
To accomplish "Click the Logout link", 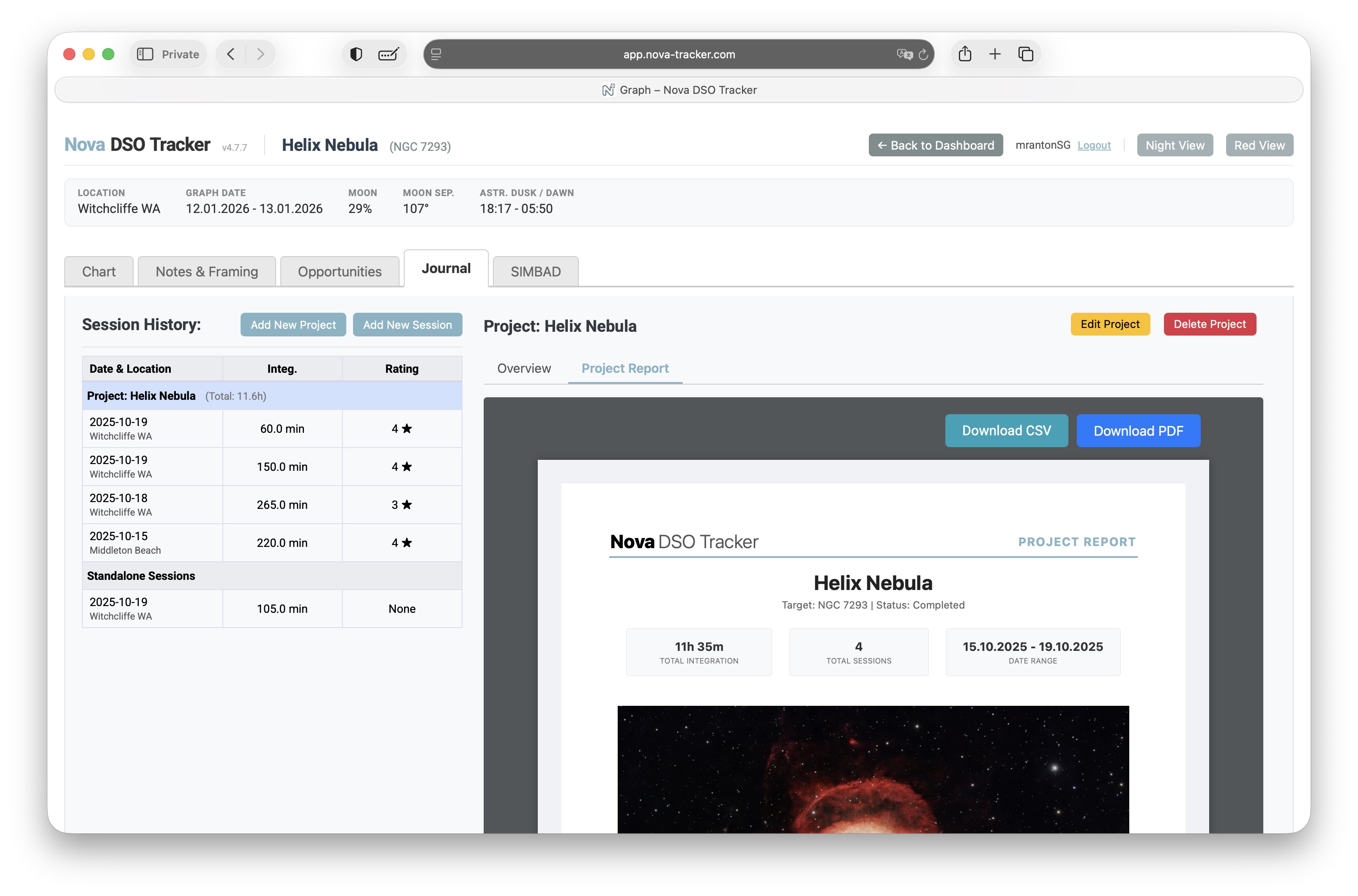I will 1094,145.
